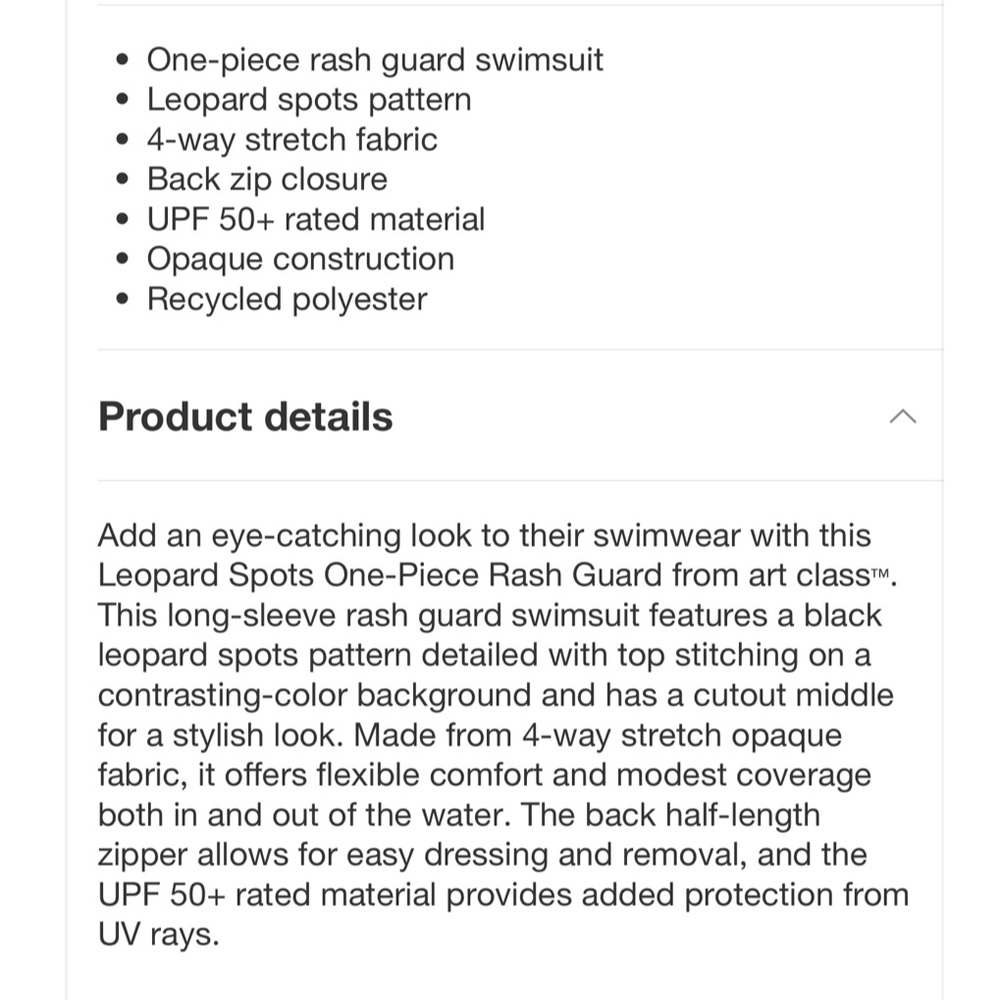The height and width of the screenshot is (1000, 1000).
Task: Click 'contrasting-color background' phrase in description
Action: coord(314,695)
